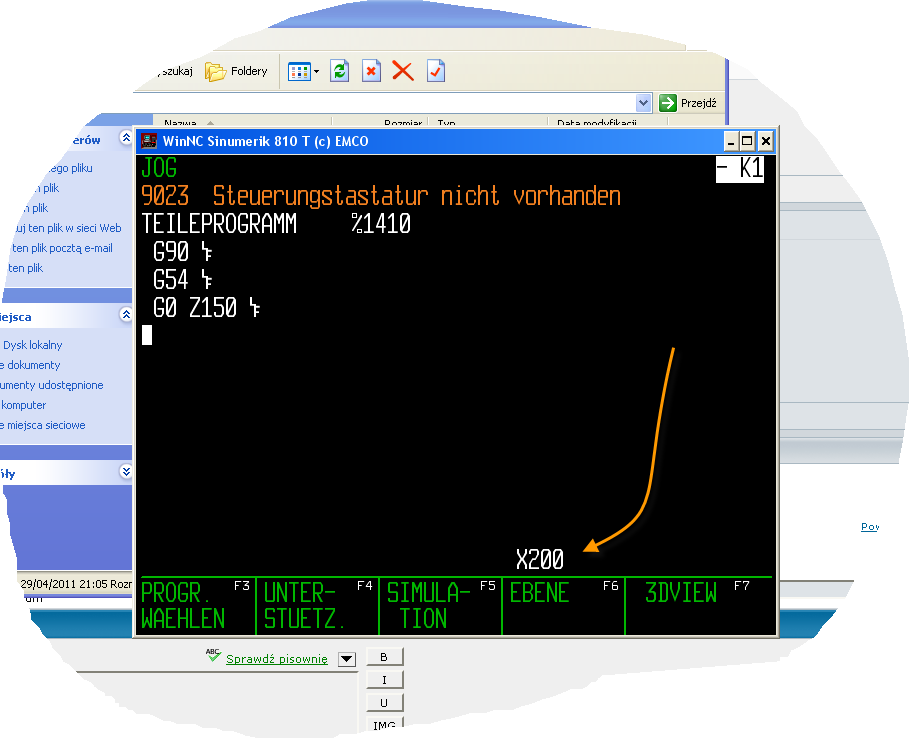Click the WinNC application icon in title bar
The height and width of the screenshot is (738, 909).
pyautogui.click(x=149, y=141)
